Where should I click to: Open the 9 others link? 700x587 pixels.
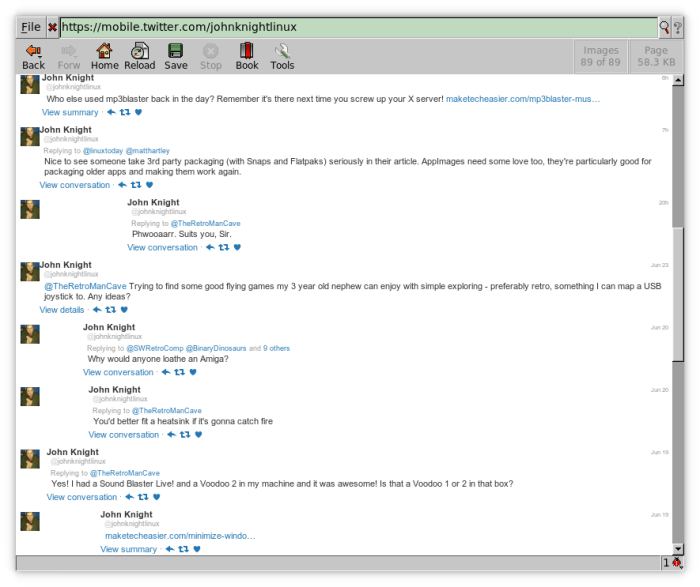(x=276, y=349)
